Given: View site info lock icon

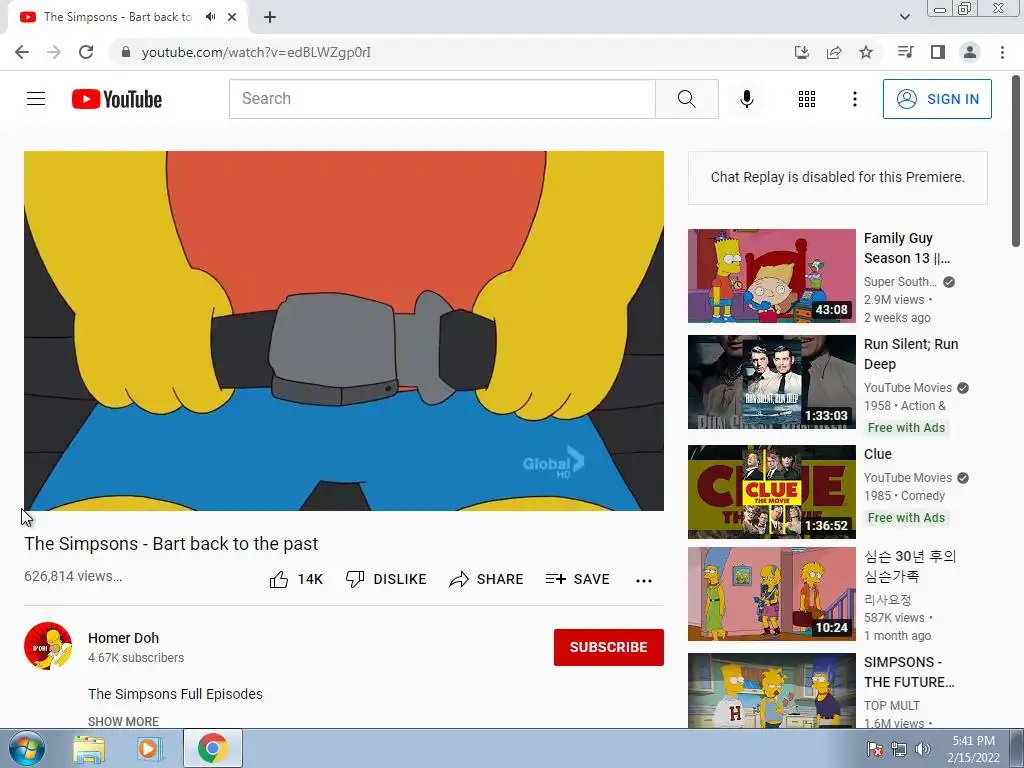Looking at the screenshot, I should (126, 52).
